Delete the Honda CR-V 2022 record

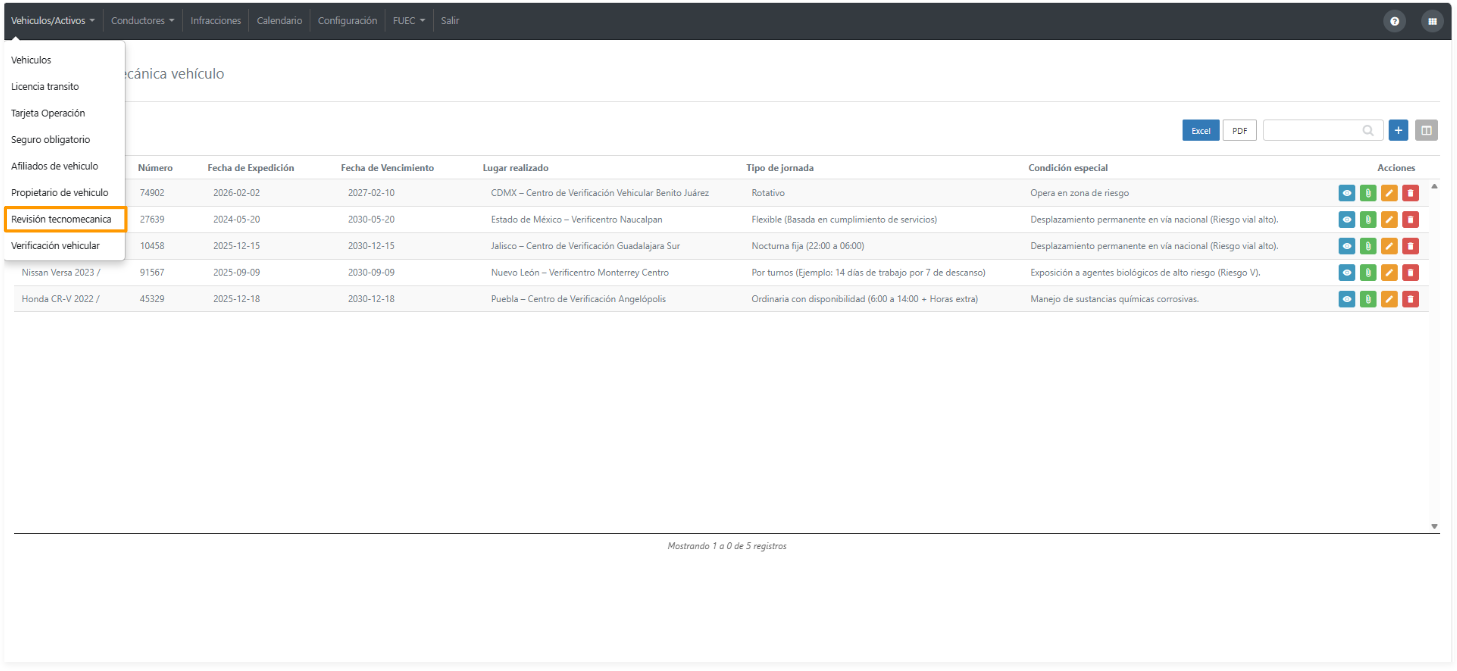(x=1410, y=298)
